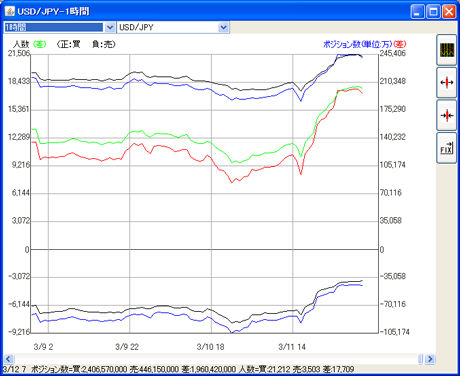This screenshot has width=460, height=376.
Task: Click the 245,406 right axis value
Action: pos(393,53)
